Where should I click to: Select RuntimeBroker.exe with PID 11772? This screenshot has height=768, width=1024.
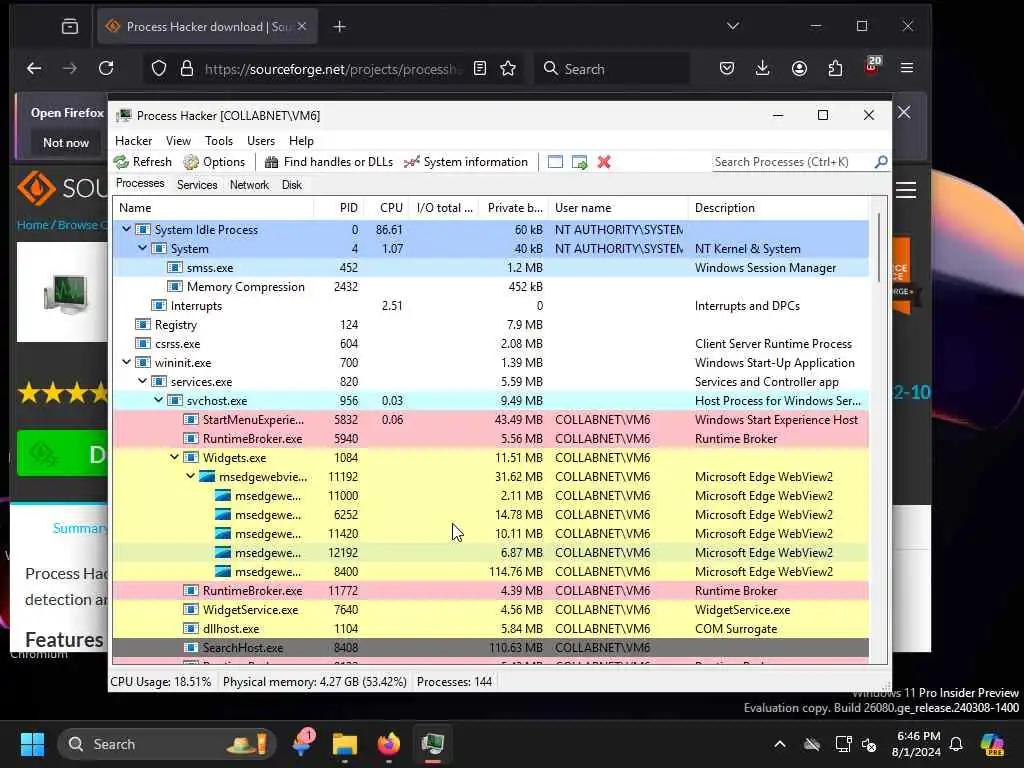click(491, 590)
